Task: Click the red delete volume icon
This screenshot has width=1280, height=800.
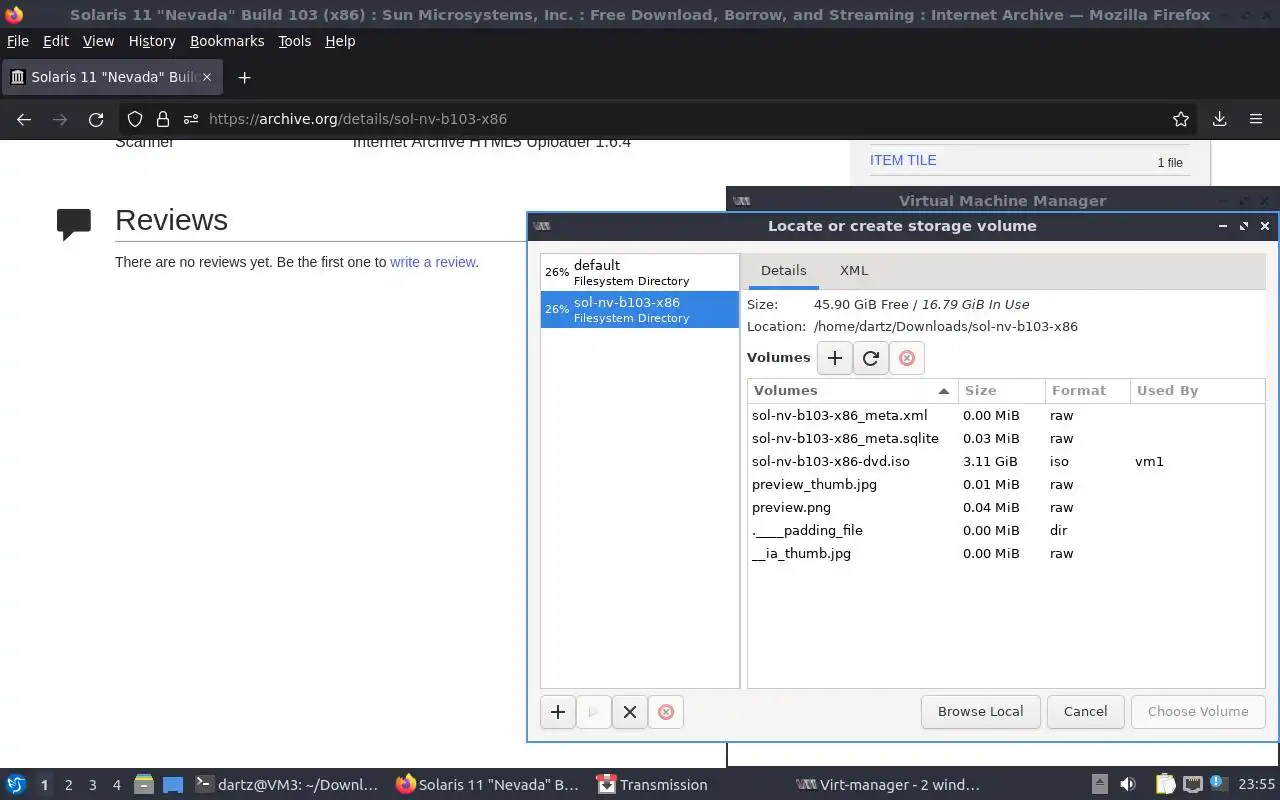Action: (x=907, y=358)
